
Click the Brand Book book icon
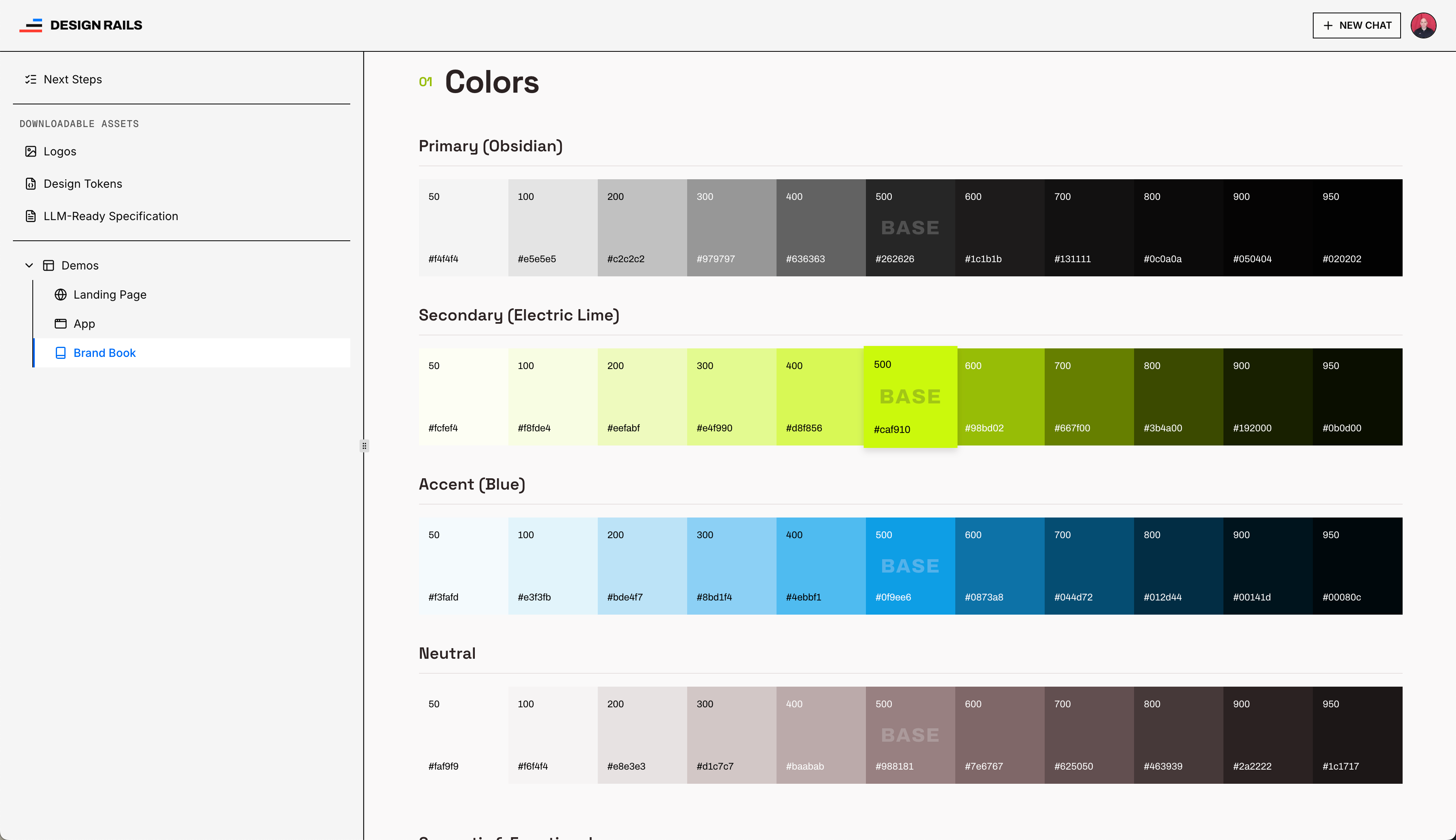point(61,353)
